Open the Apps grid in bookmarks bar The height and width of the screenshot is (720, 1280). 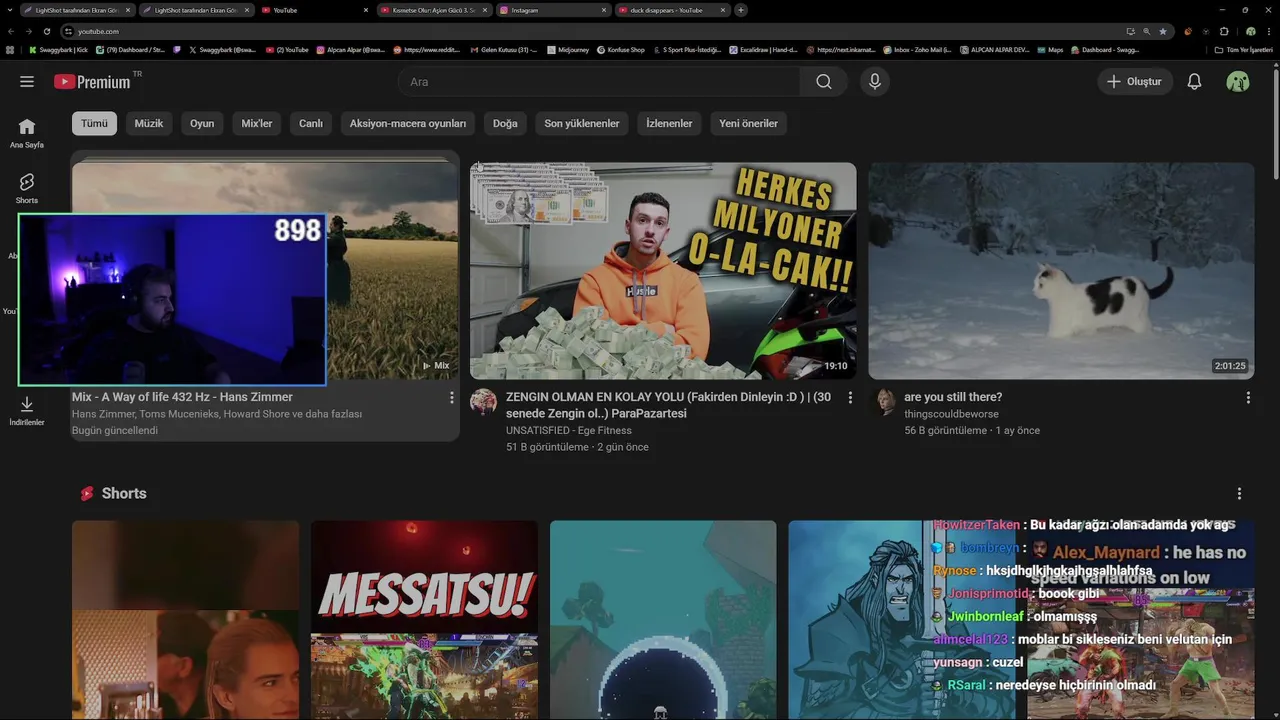(x=10, y=49)
